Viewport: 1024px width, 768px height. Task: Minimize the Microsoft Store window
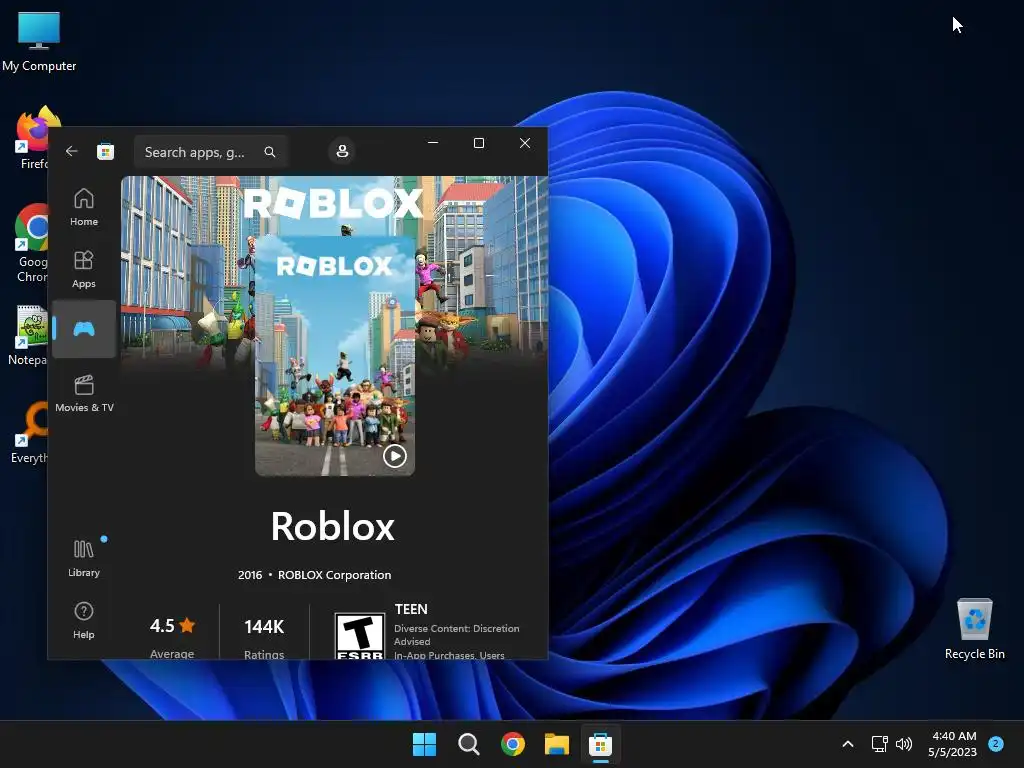433,142
